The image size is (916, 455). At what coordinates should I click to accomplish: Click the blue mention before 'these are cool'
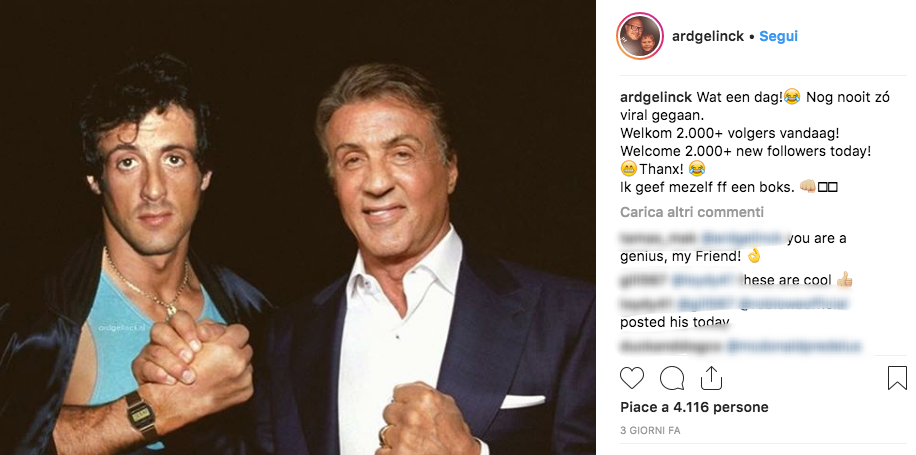(x=700, y=281)
